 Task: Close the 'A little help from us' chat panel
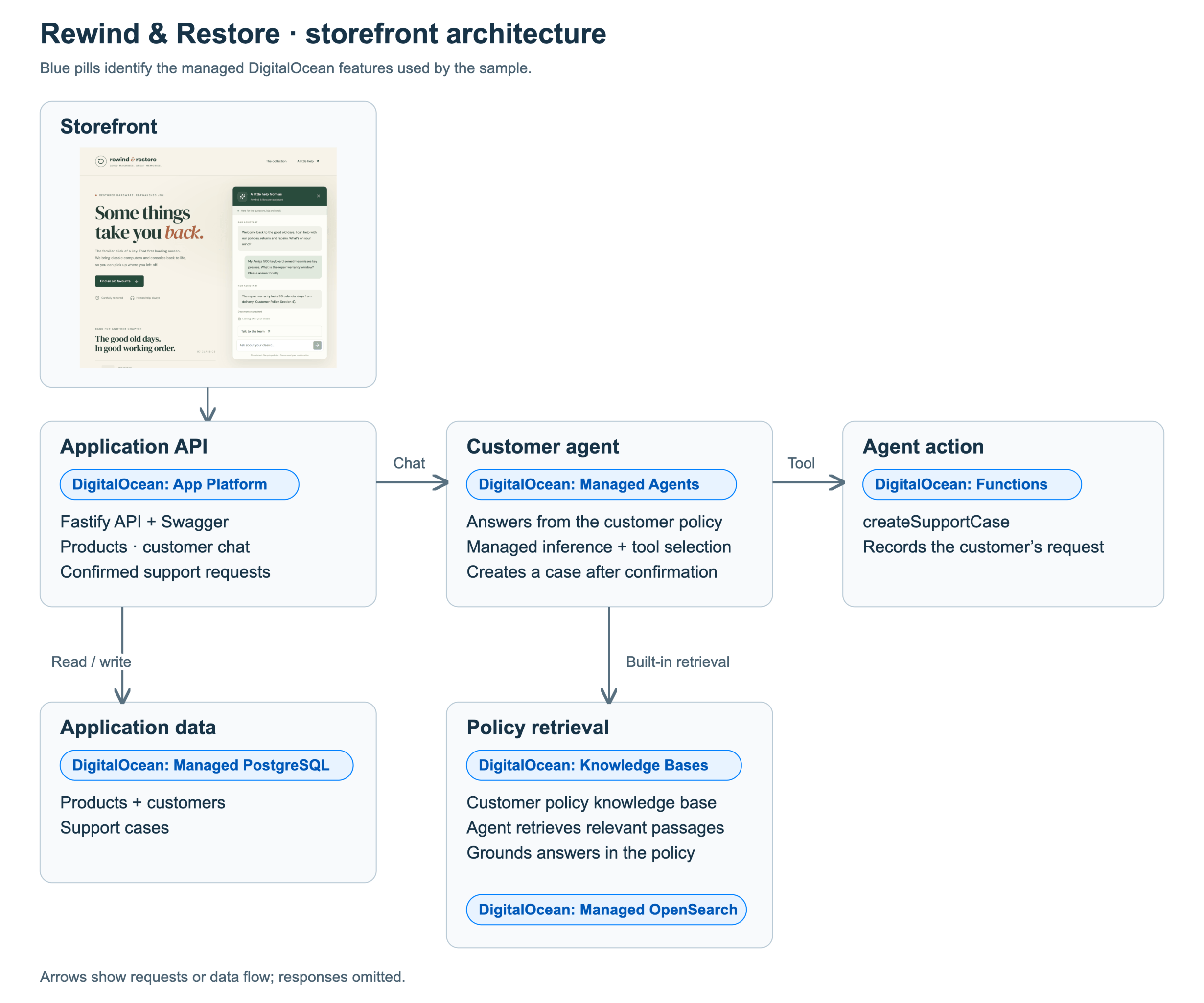point(318,196)
